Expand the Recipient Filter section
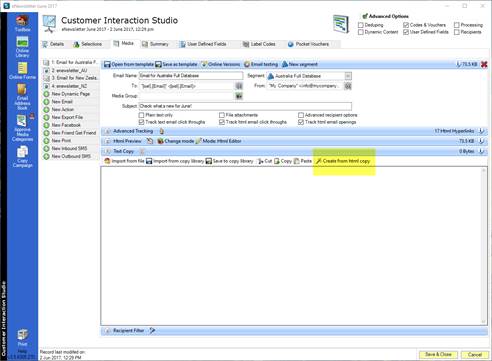Screen dimensions: 492x361 [x=107, y=331]
